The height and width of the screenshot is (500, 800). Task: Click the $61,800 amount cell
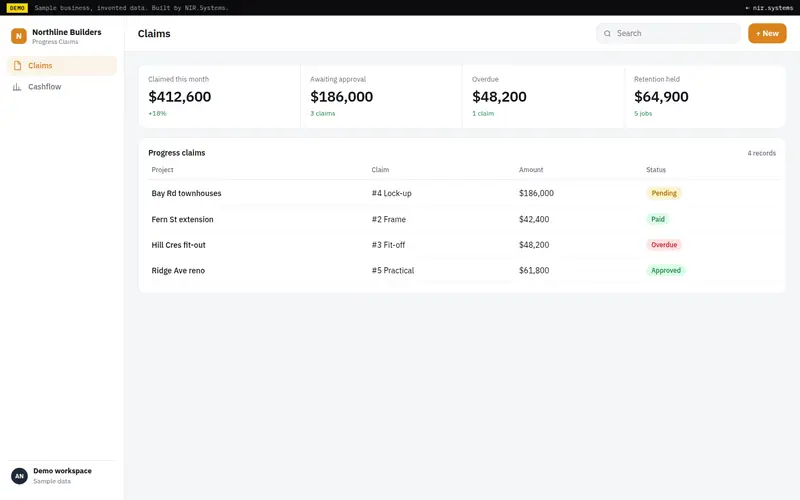[534, 270]
